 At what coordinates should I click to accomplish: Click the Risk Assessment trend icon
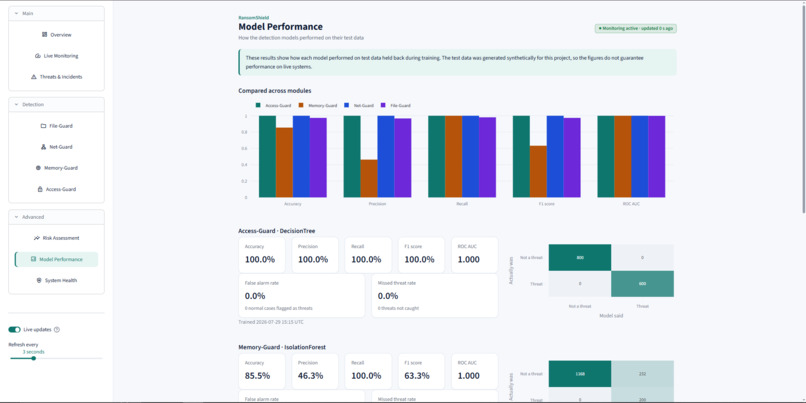[x=36, y=238]
